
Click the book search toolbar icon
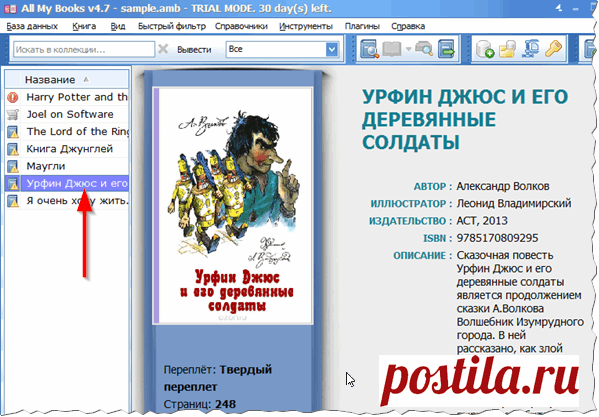coord(369,49)
